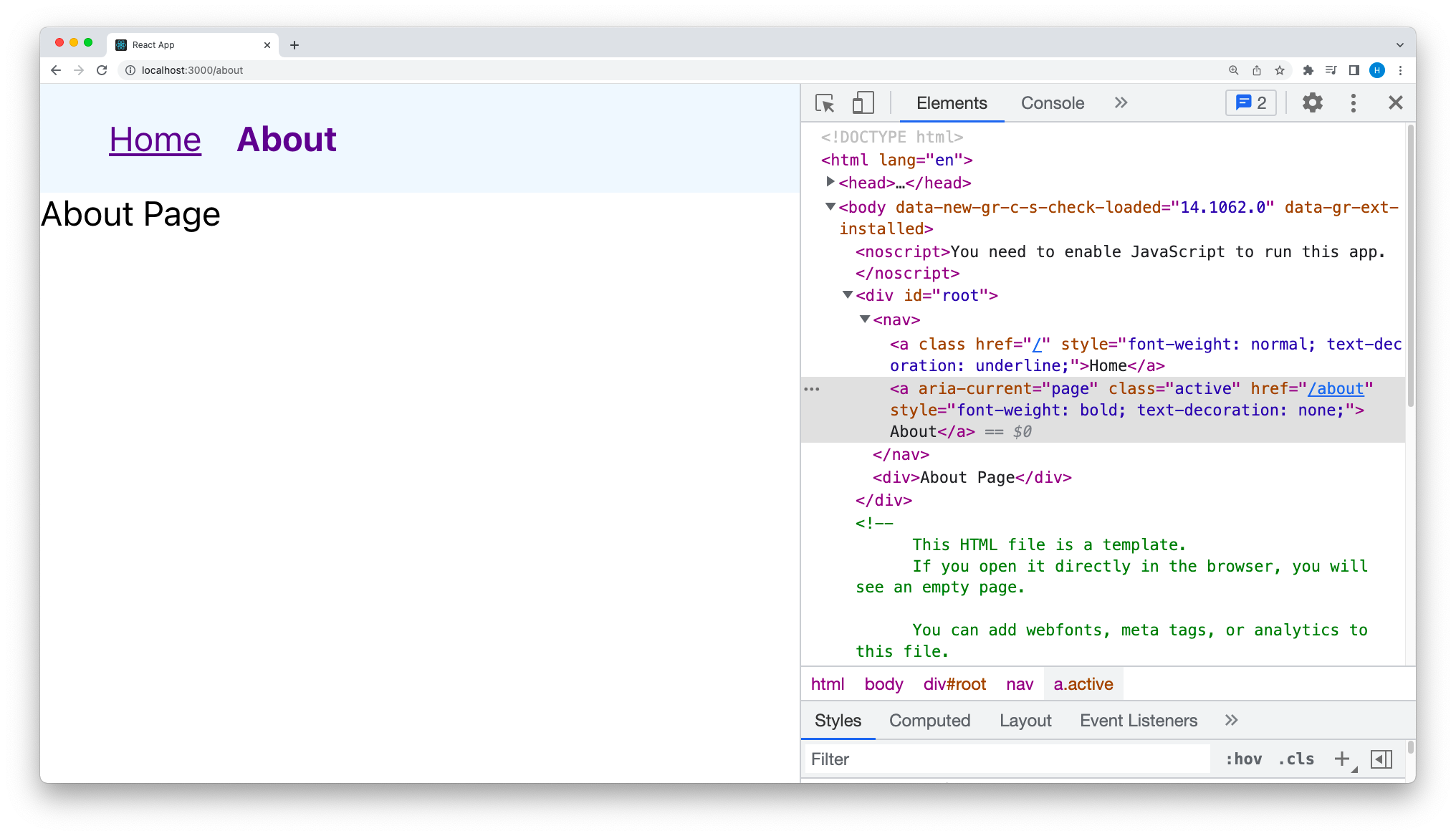
Task: Expand the head element node
Action: click(x=830, y=182)
